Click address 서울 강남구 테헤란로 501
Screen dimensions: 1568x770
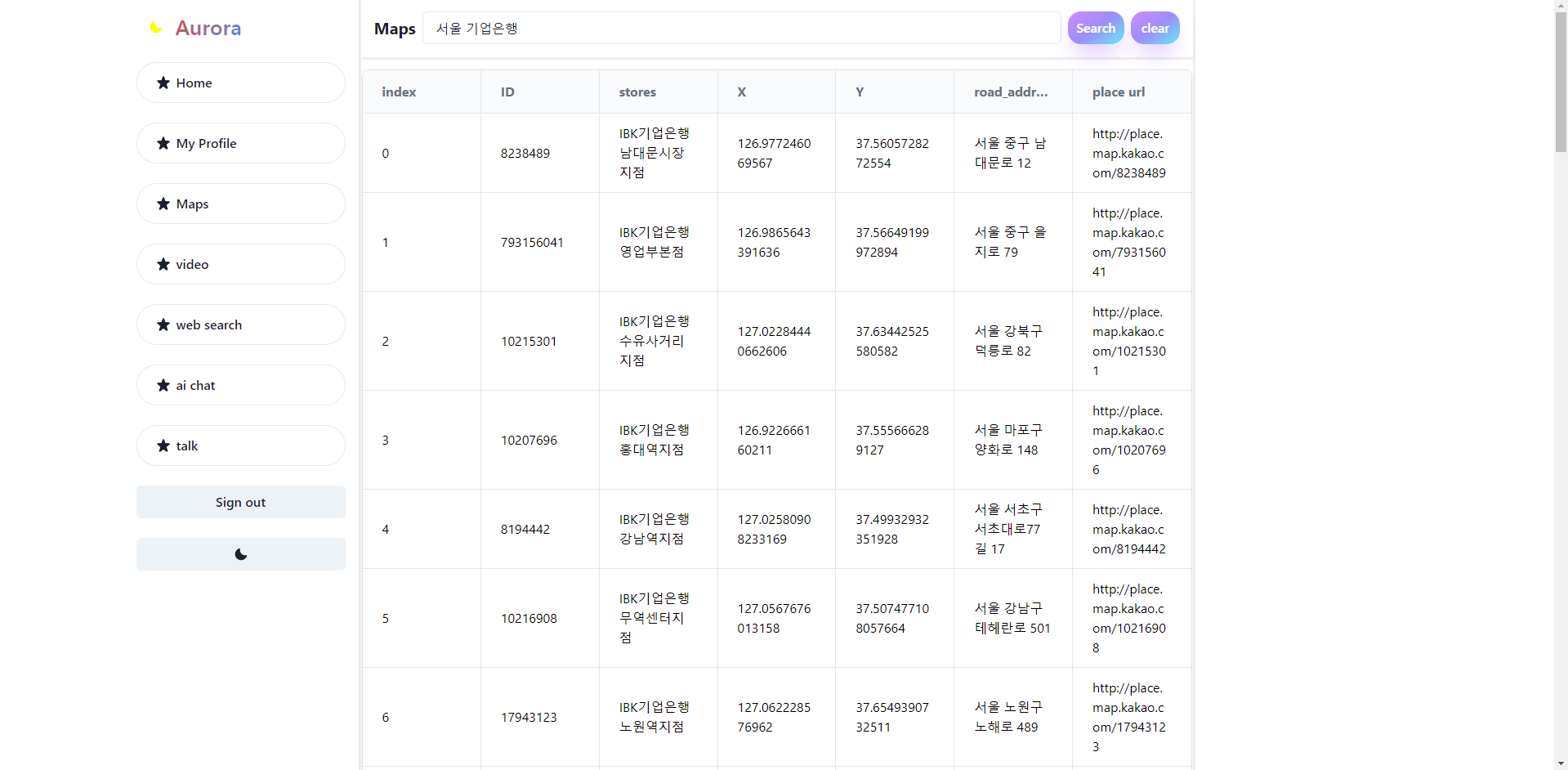[x=1012, y=618]
